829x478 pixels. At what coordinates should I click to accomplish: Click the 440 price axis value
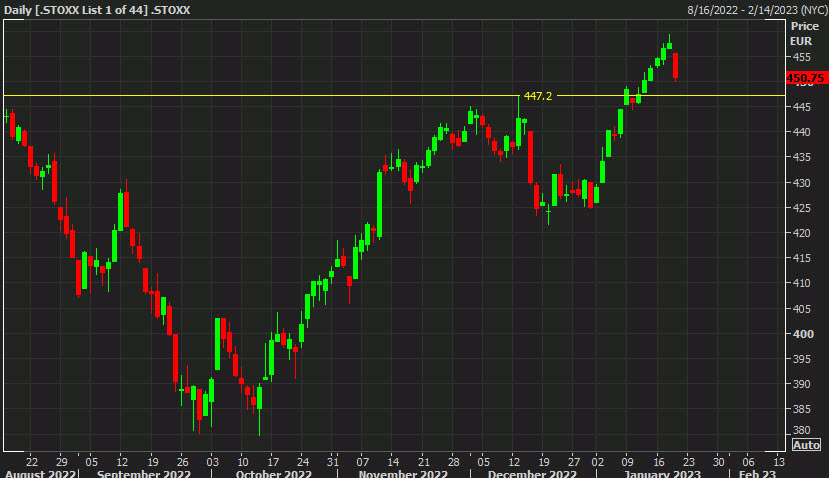click(801, 132)
